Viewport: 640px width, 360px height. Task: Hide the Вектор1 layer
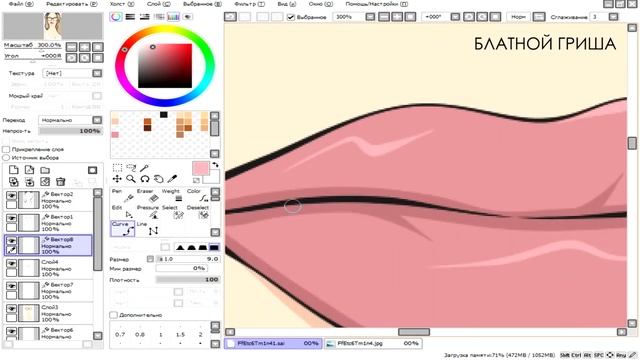(11, 218)
